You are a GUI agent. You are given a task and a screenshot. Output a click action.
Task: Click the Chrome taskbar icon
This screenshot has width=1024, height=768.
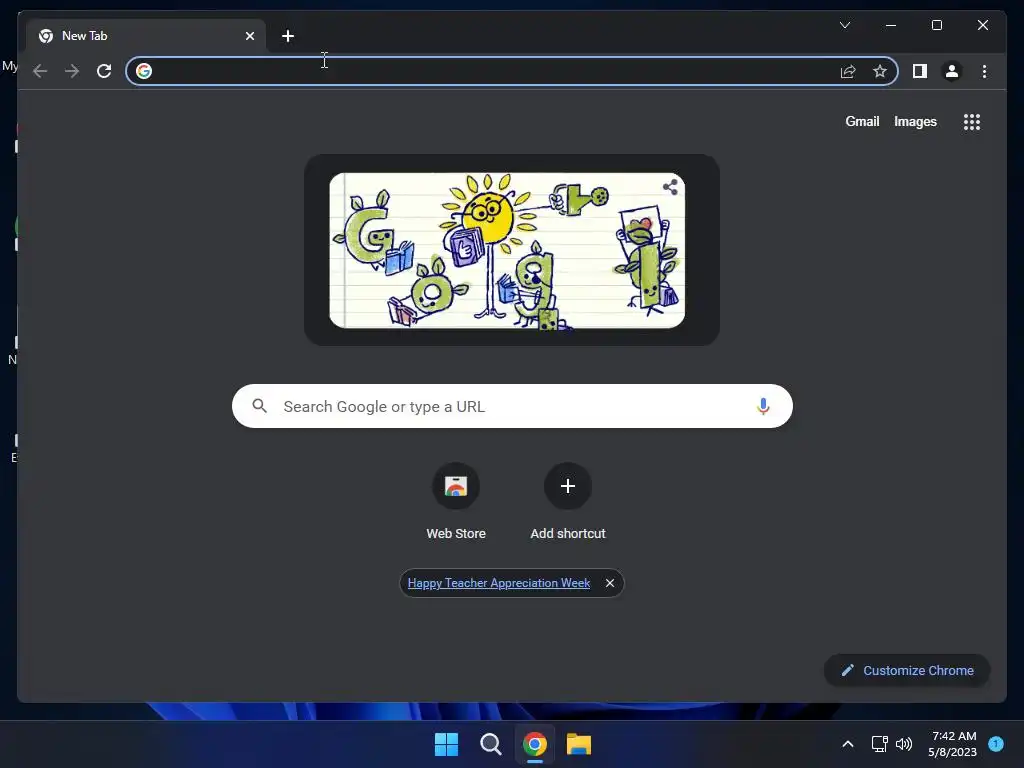coord(535,744)
